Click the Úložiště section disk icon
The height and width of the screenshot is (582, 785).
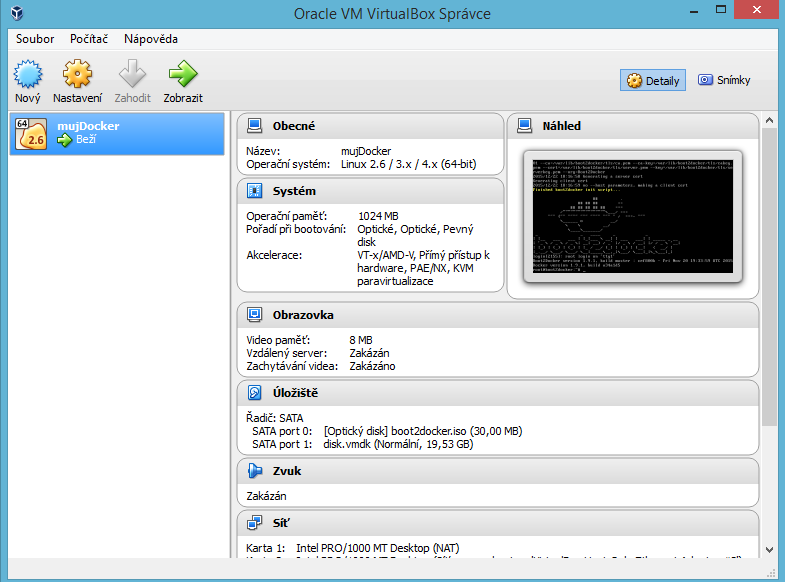(254, 393)
